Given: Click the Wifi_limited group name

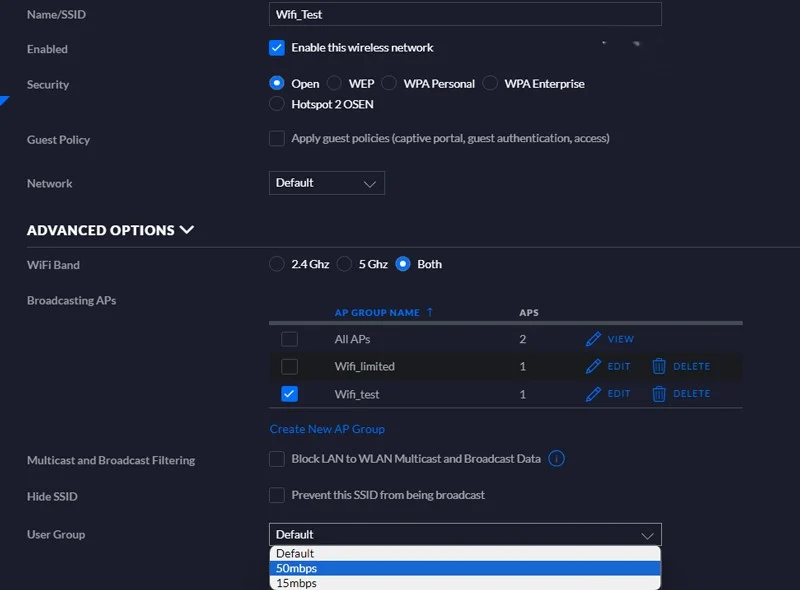Looking at the screenshot, I should tap(364, 366).
